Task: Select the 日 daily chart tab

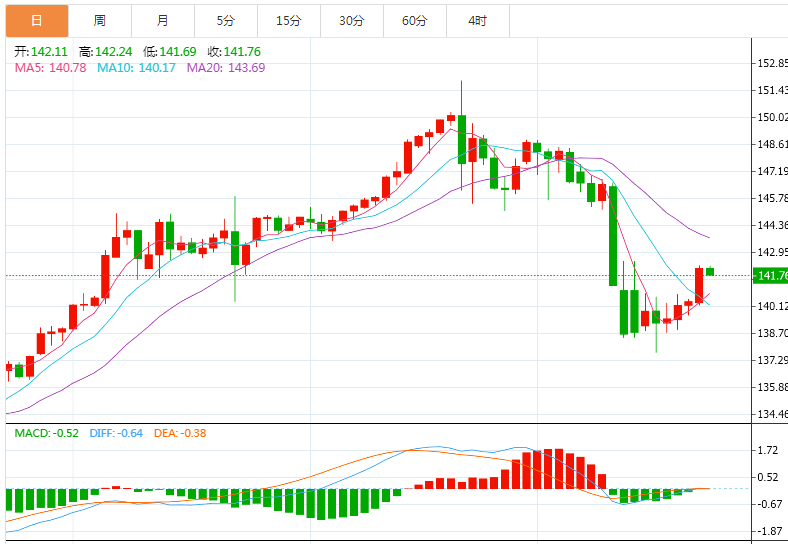Action: pyautogui.click(x=37, y=21)
